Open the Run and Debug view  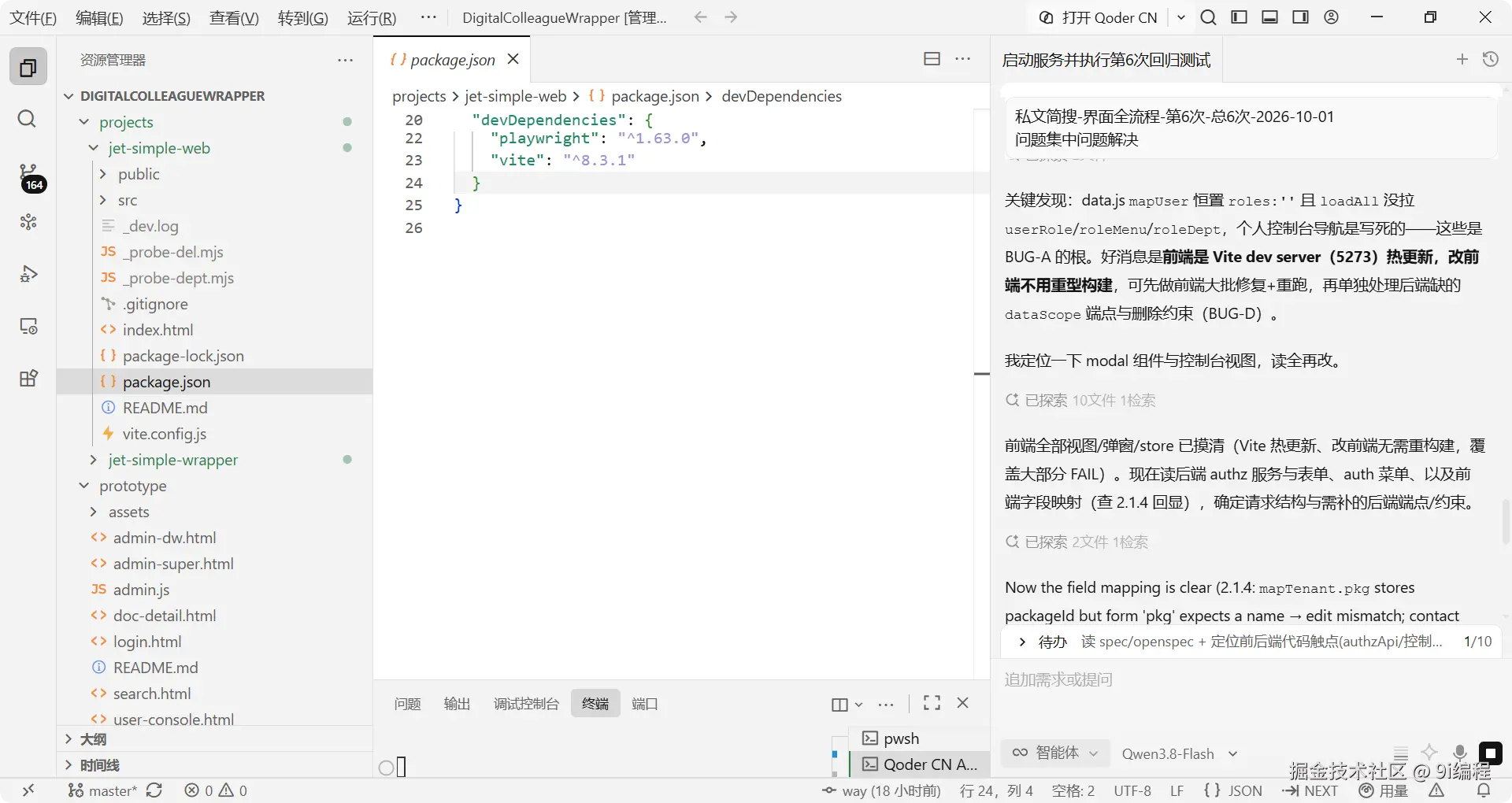pyautogui.click(x=28, y=274)
